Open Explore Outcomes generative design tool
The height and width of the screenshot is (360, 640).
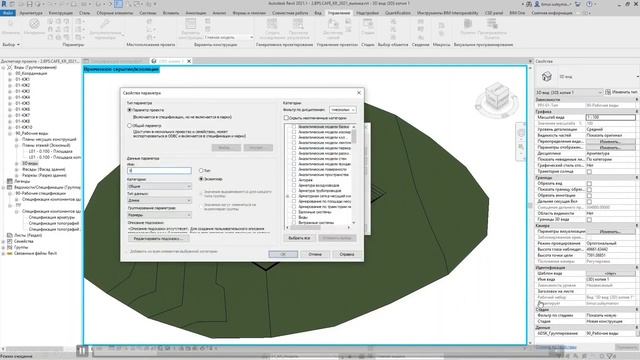point(298,29)
